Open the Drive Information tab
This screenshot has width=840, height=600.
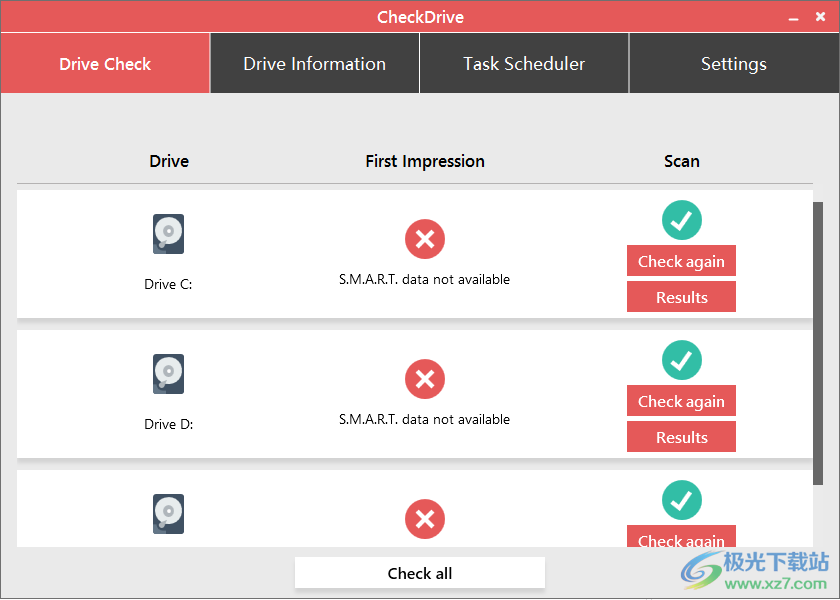pyautogui.click(x=314, y=63)
